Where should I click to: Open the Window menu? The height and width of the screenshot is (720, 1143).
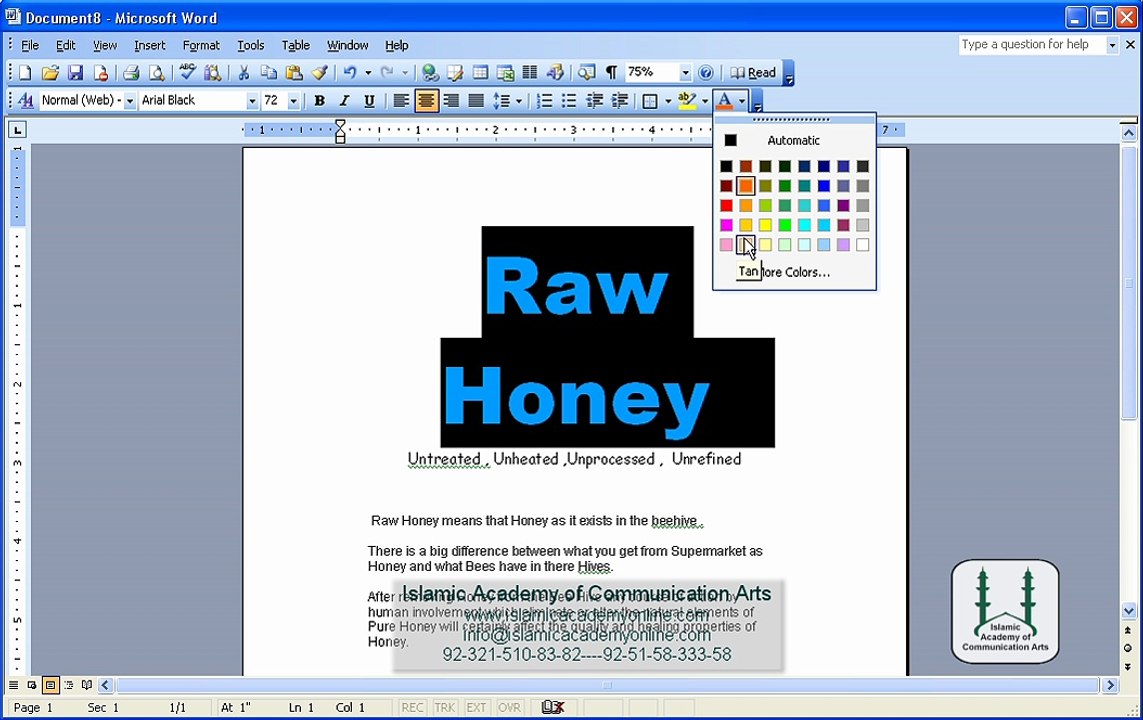[x=348, y=45]
